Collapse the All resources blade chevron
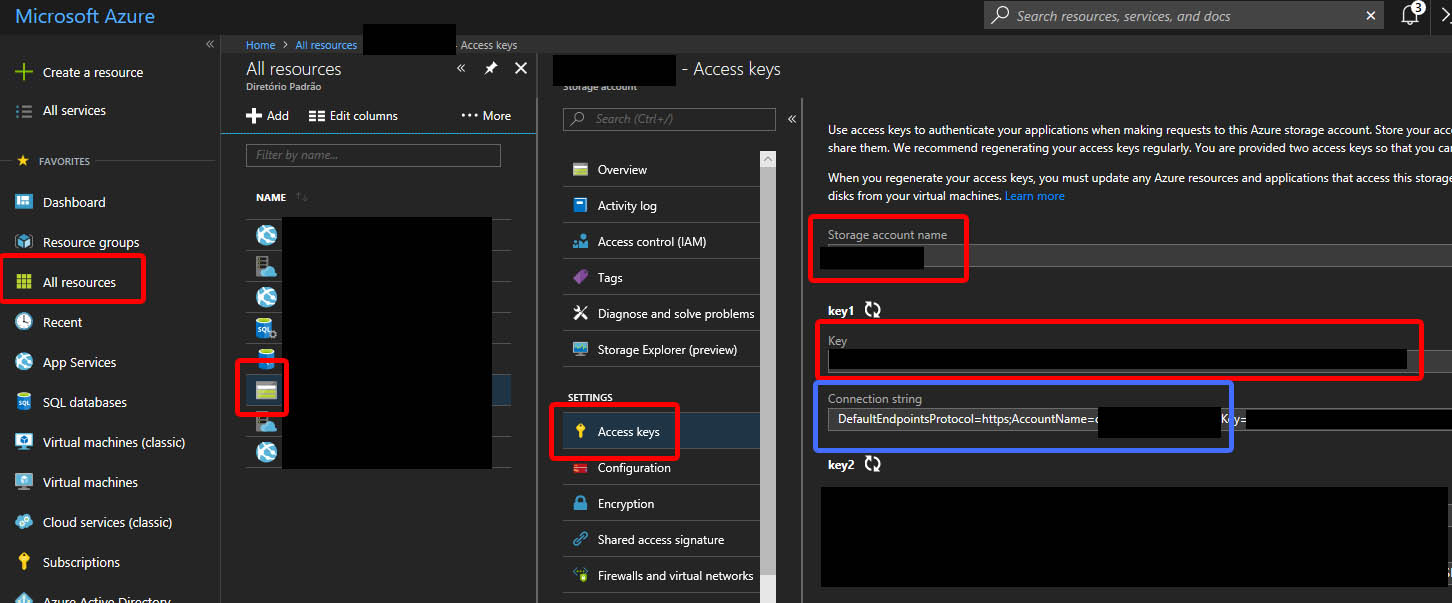The height and width of the screenshot is (603, 1452). click(x=461, y=68)
